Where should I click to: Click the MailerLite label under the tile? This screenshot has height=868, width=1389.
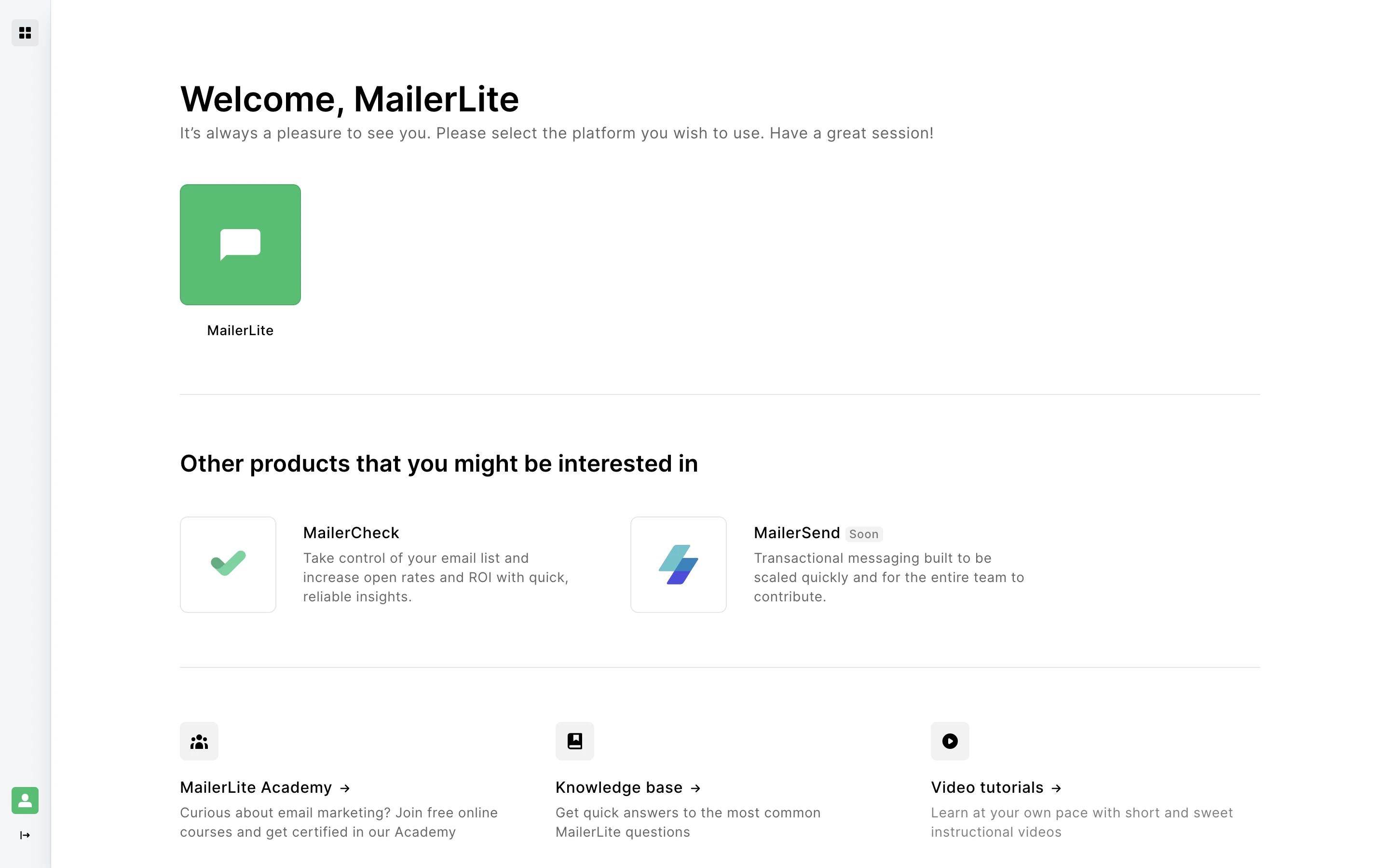tap(240, 331)
